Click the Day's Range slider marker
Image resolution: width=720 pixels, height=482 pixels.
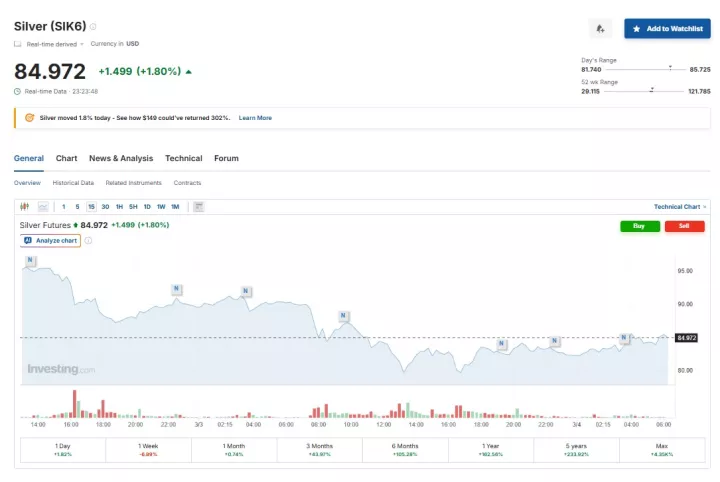point(670,68)
